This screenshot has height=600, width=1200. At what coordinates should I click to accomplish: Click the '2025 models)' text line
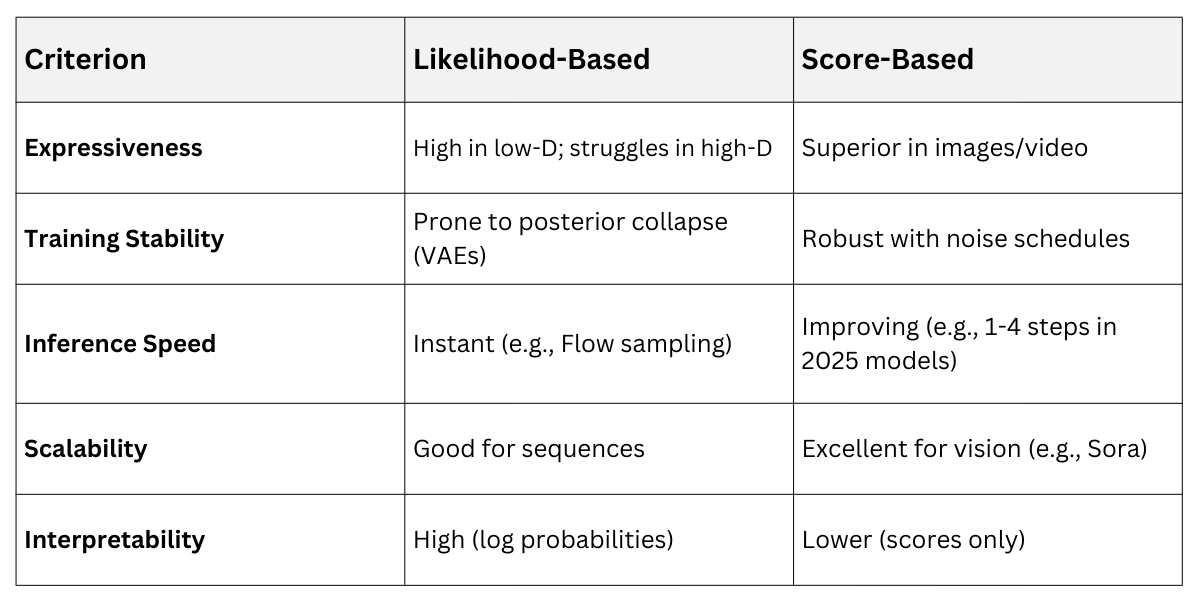click(x=878, y=361)
